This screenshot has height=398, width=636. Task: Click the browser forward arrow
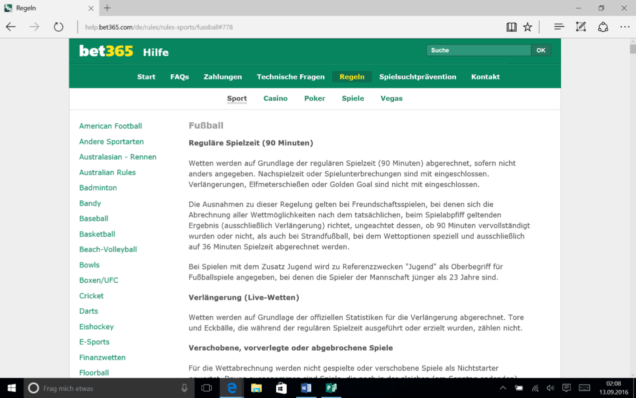[x=34, y=27]
